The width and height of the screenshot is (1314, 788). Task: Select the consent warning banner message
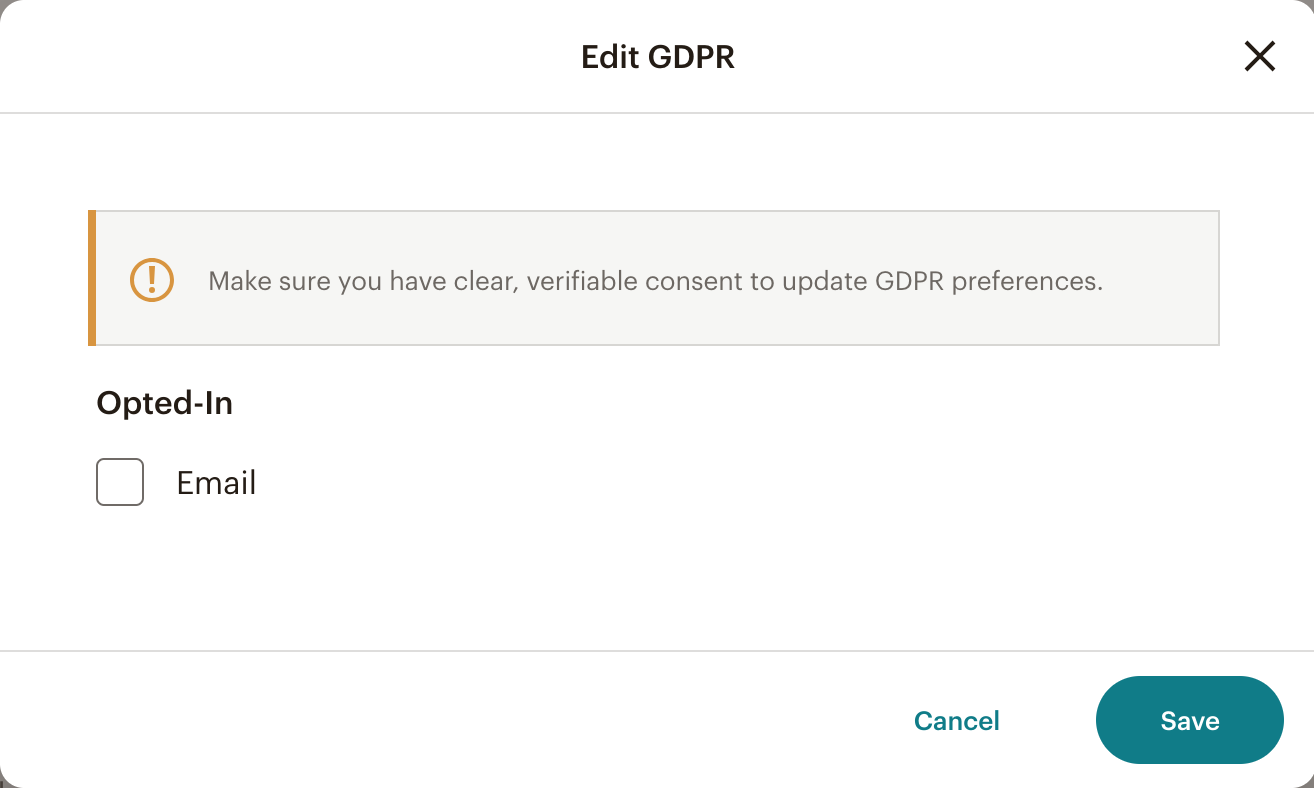[x=655, y=281]
